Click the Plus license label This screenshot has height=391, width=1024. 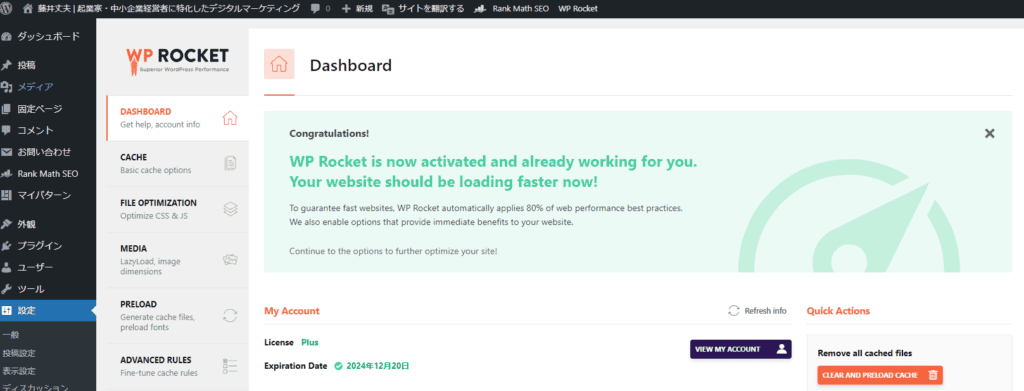tap(310, 342)
